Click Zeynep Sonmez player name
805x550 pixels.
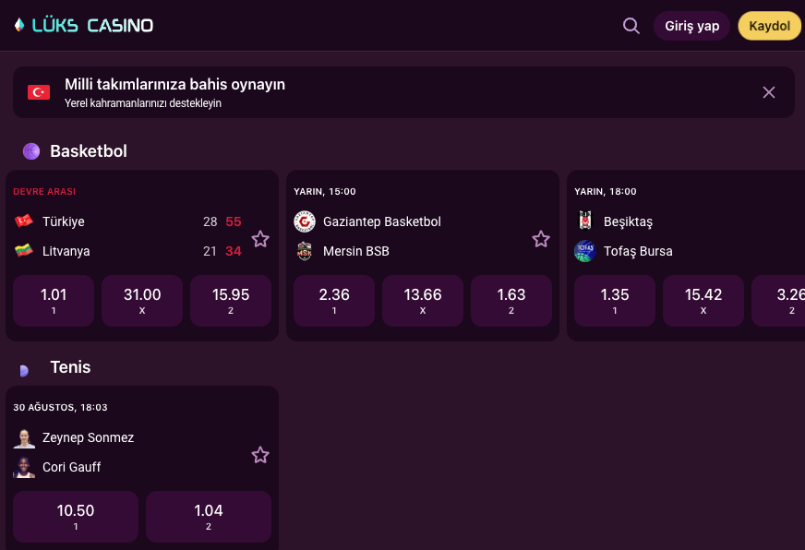[88, 438]
